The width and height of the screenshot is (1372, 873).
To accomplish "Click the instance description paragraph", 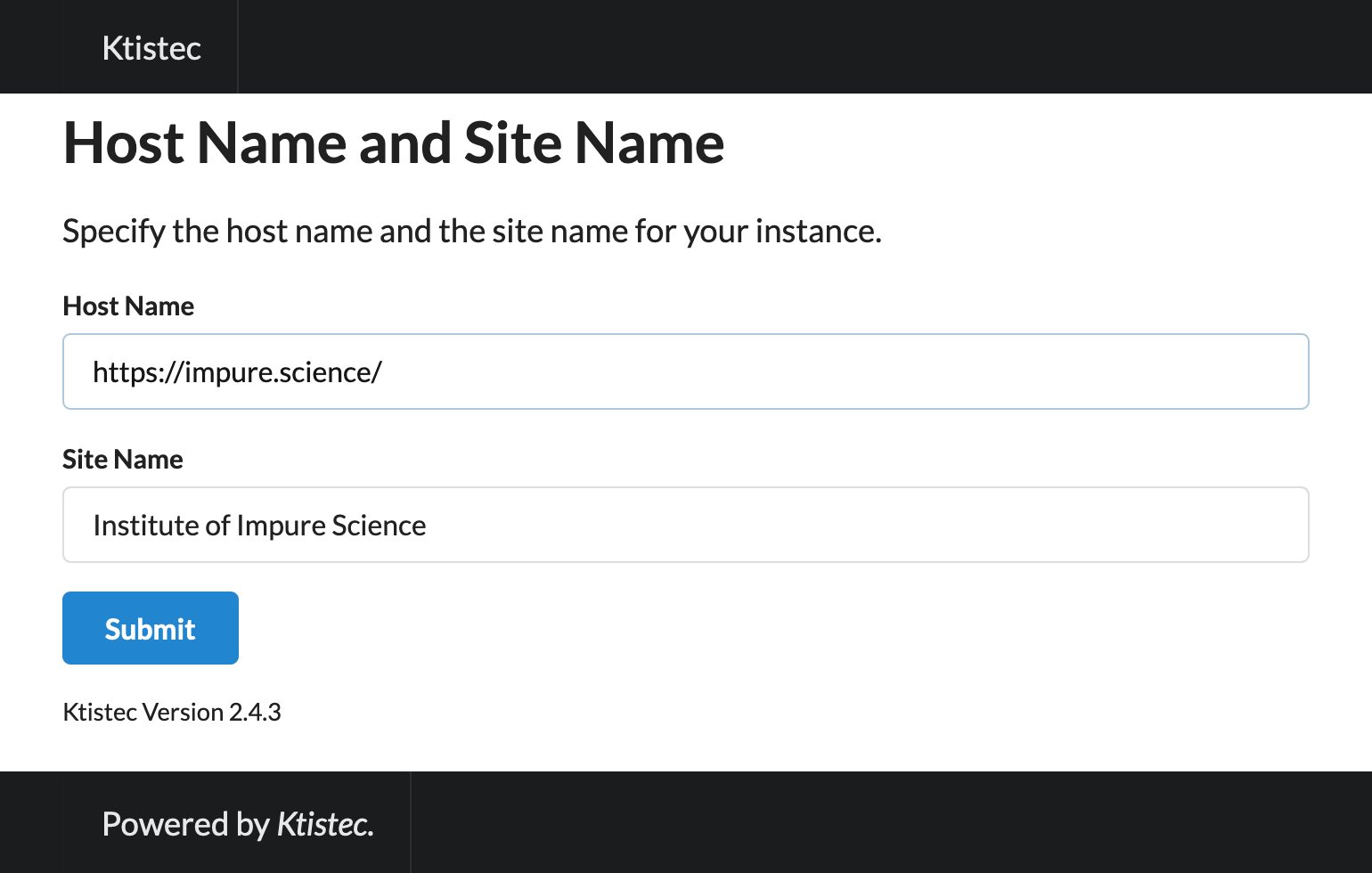I will [x=472, y=232].
